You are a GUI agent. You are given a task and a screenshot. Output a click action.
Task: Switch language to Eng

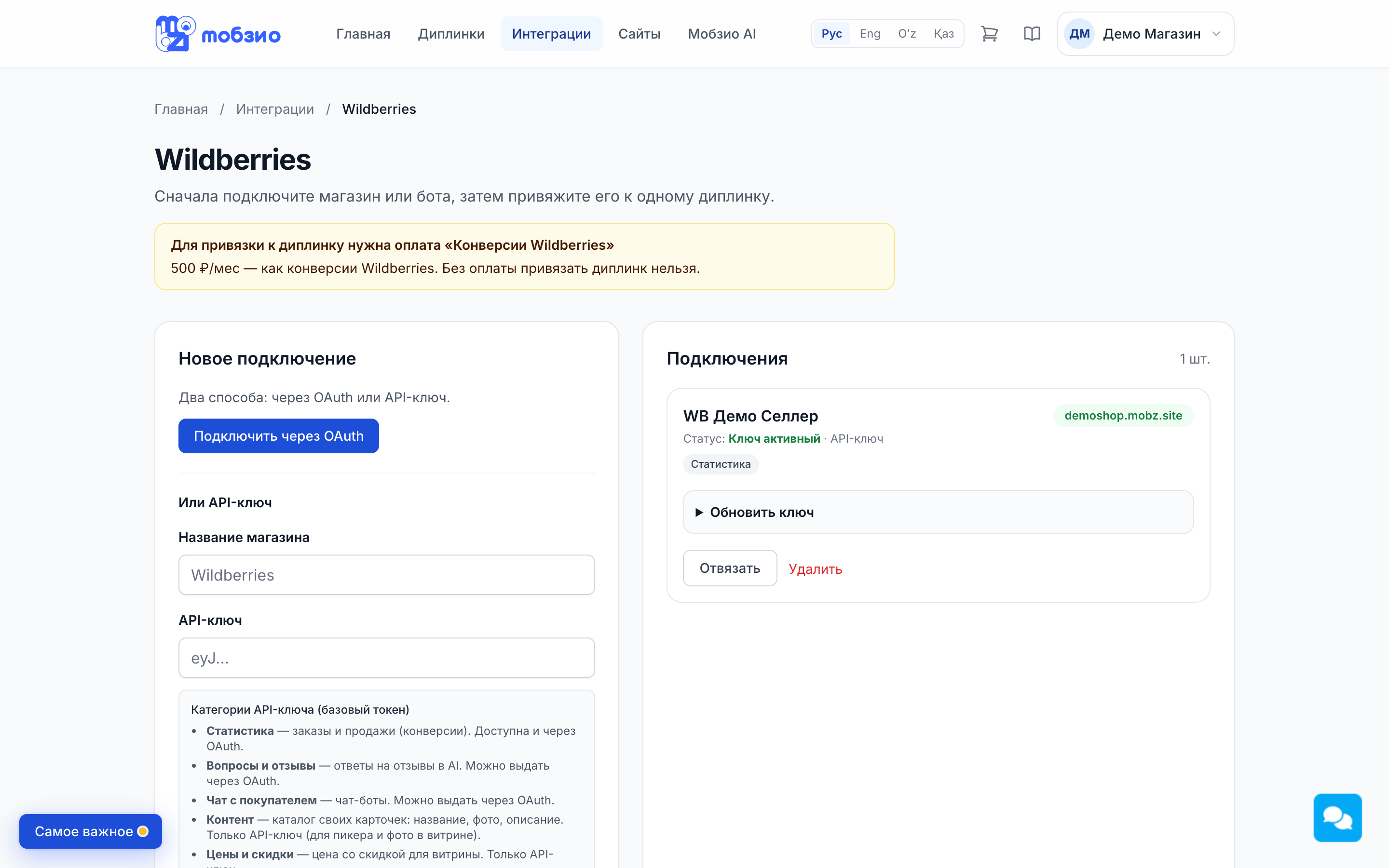click(870, 34)
